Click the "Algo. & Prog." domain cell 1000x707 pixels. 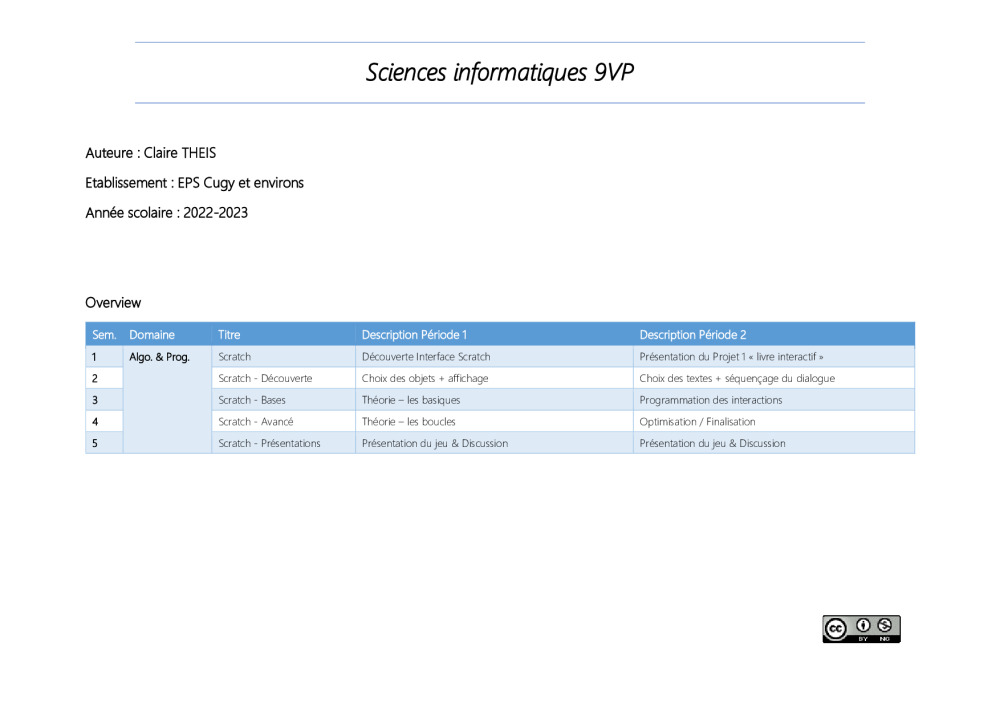(159, 357)
